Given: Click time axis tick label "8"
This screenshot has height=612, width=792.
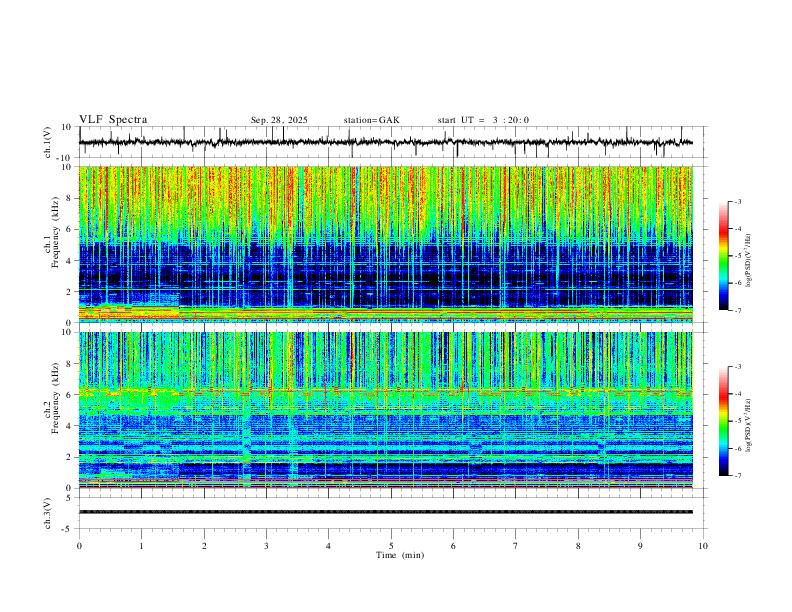Looking at the screenshot, I should coord(578,546).
